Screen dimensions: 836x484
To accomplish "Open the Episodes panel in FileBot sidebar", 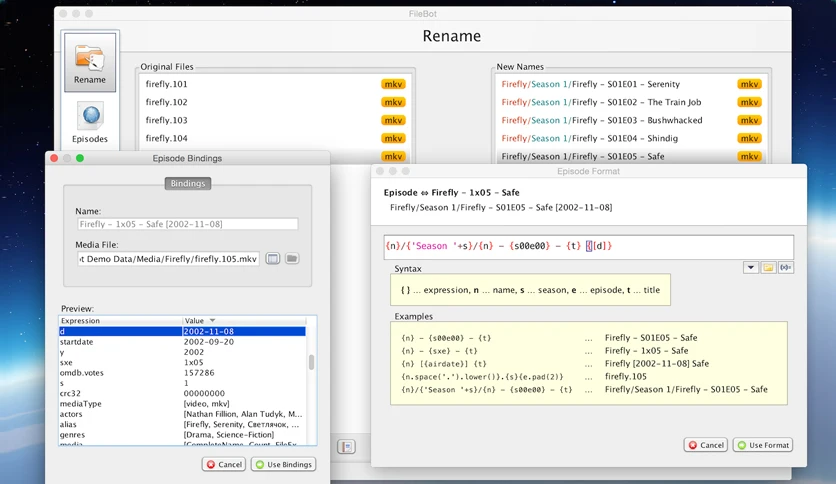I will 90,123.
